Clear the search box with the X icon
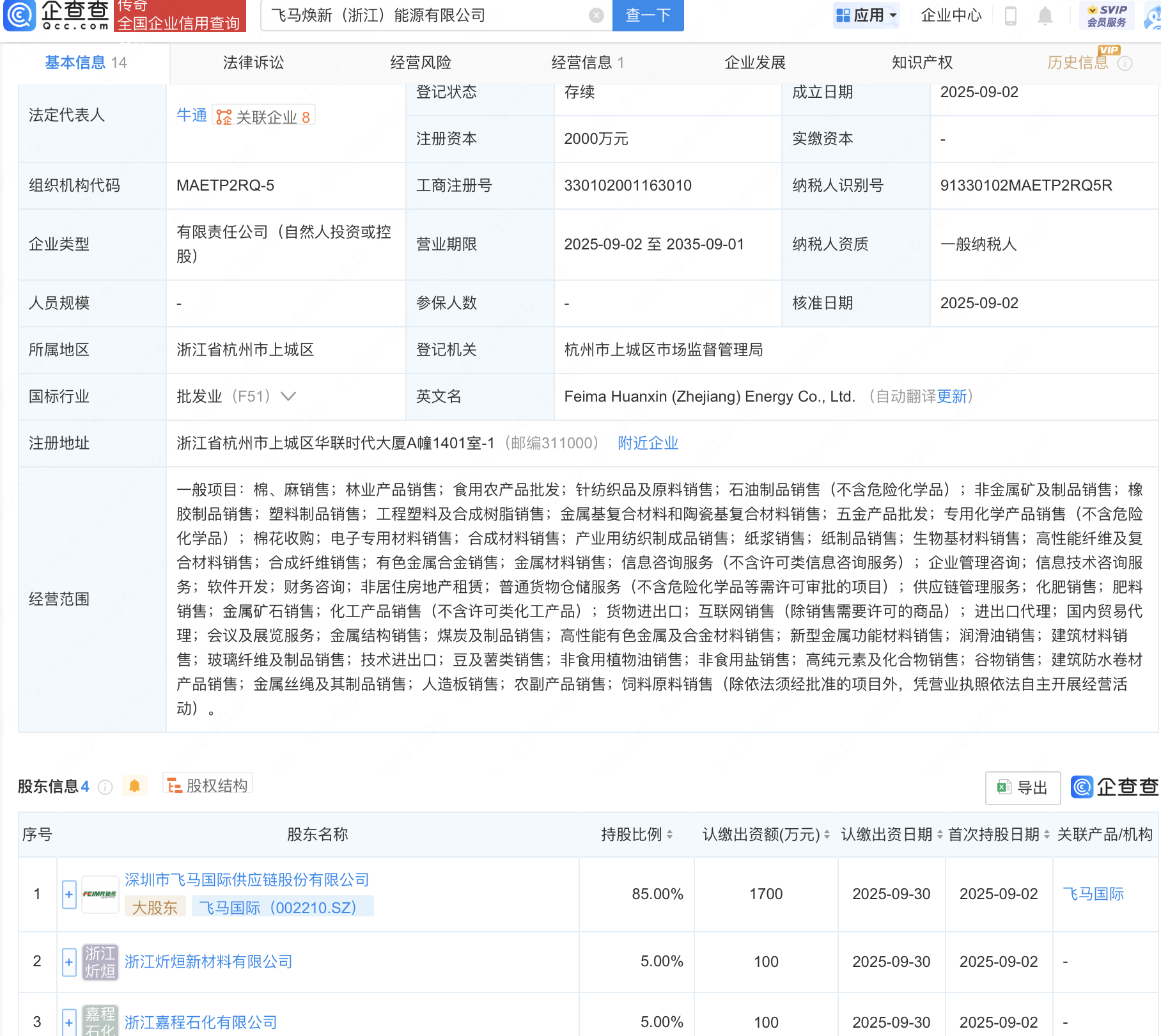The image size is (1161, 1036). pyautogui.click(x=596, y=15)
